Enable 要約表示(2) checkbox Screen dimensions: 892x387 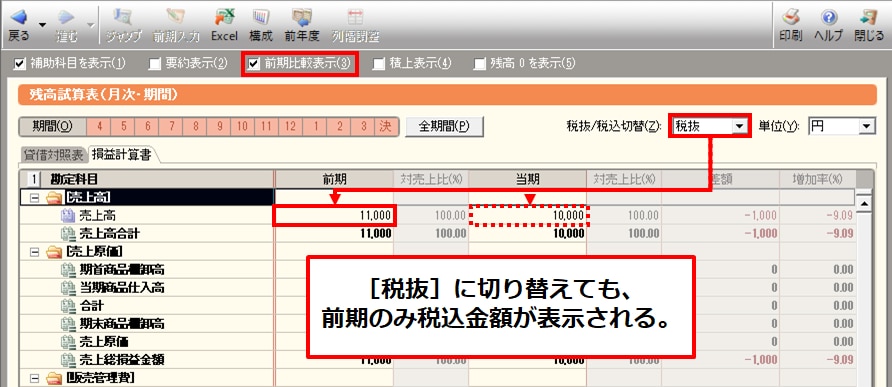click(154, 63)
